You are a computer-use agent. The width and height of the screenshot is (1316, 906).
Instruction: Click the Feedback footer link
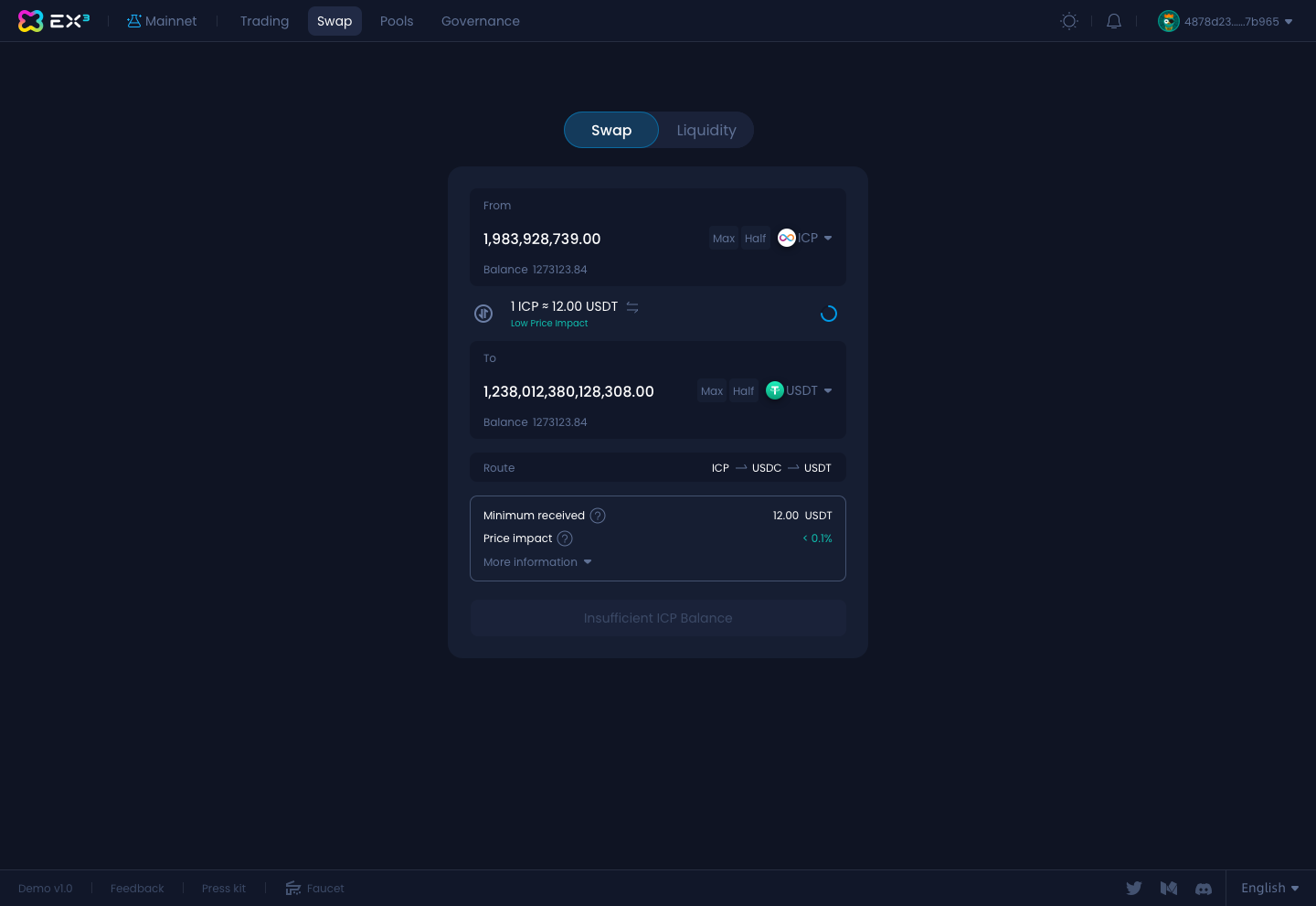click(137, 889)
